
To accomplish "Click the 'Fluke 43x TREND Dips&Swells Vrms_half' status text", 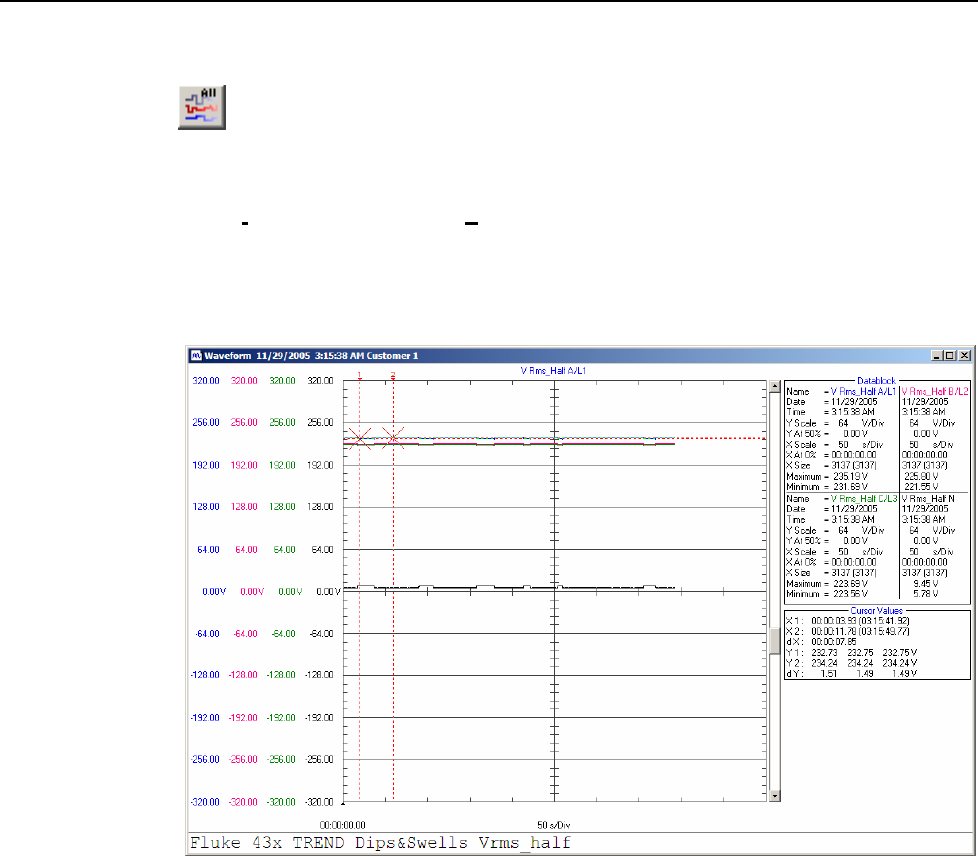I will [x=380, y=843].
